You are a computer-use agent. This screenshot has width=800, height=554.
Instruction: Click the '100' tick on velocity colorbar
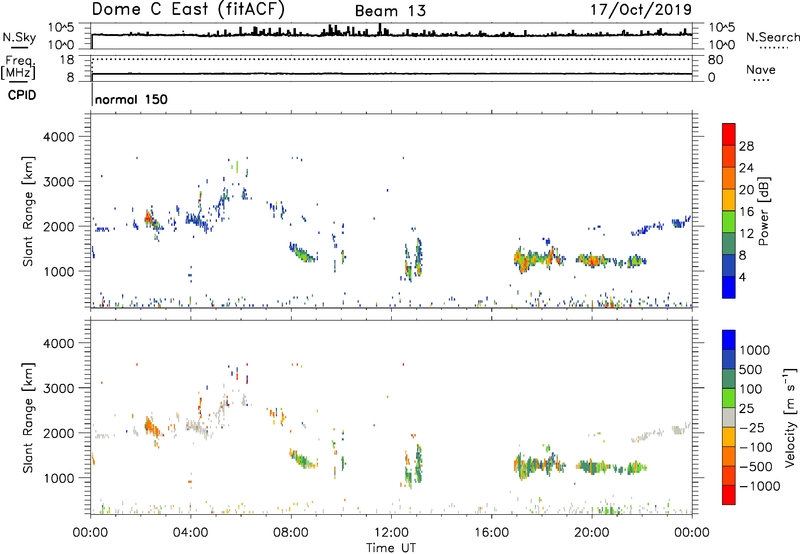tap(751, 389)
